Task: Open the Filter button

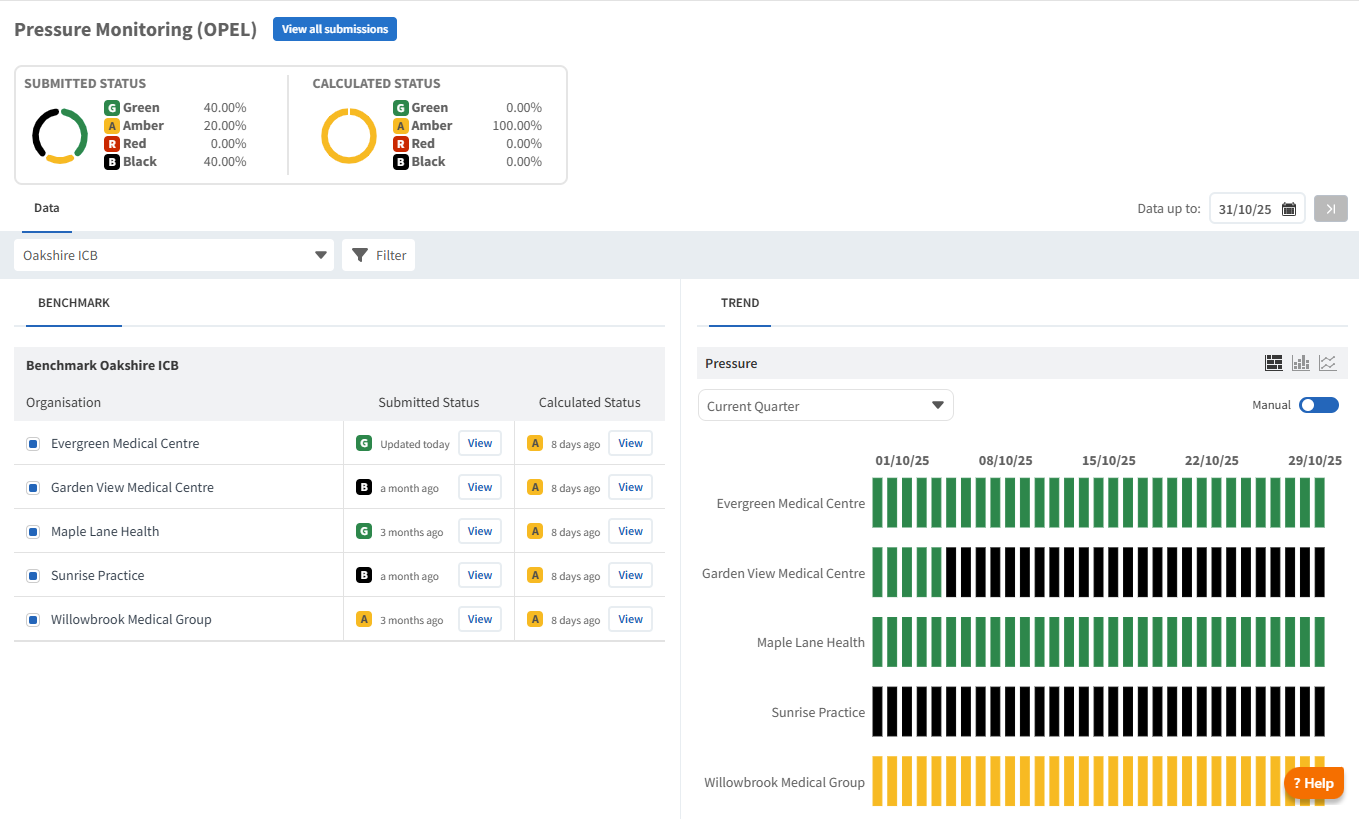Action: pos(378,255)
